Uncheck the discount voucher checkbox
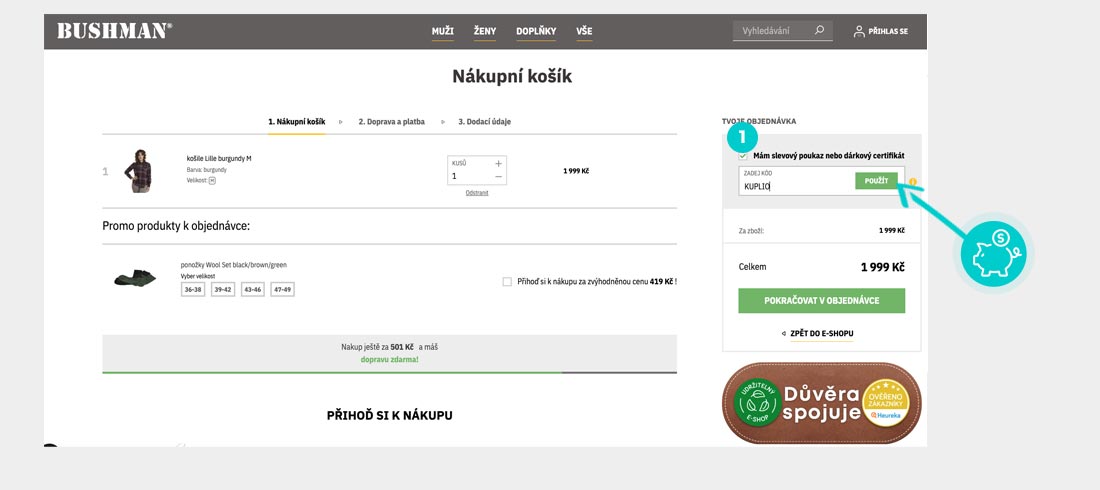The width and height of the screenshot is (1100, 490). coord(743,156)
